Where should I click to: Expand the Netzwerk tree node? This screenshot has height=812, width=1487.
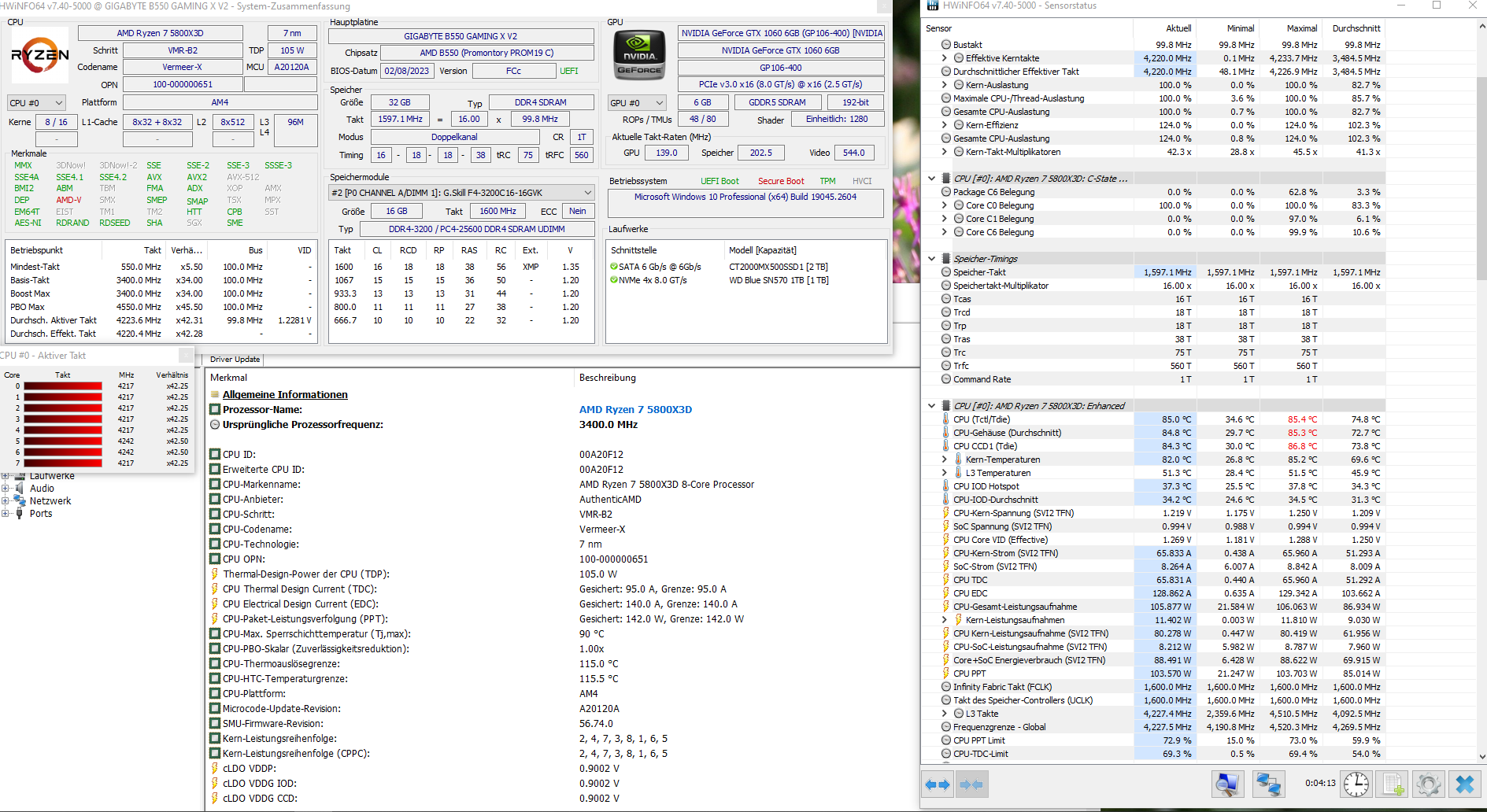point(6,501)
